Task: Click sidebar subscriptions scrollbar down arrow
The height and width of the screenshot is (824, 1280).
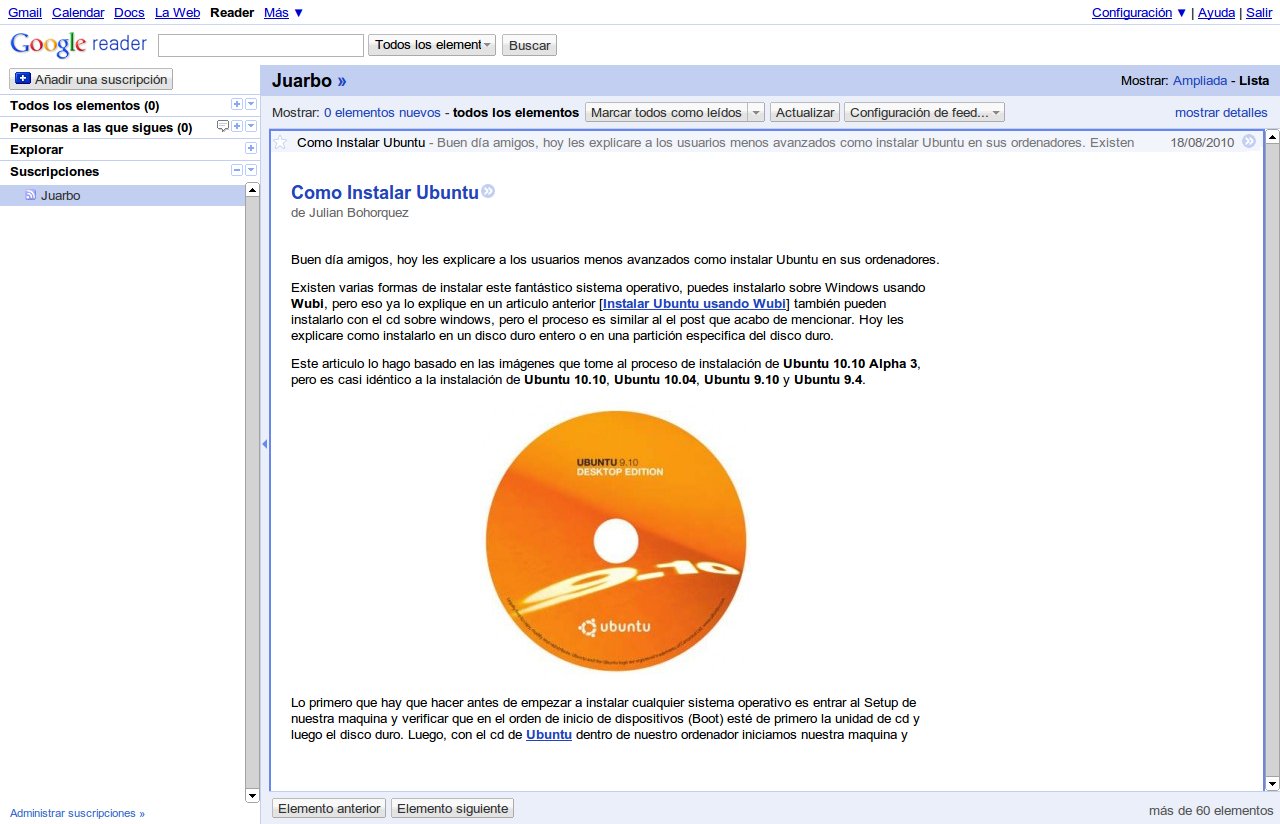Action: pyautogui.click(x=252, y=795)
